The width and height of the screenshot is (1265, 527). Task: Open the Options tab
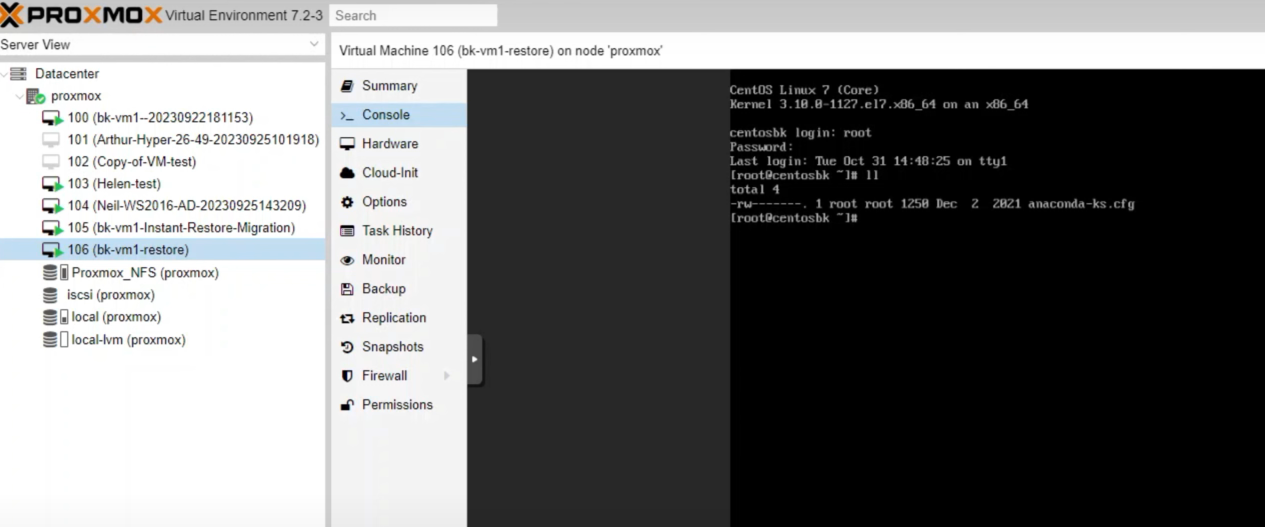click(x=399, y=202)
